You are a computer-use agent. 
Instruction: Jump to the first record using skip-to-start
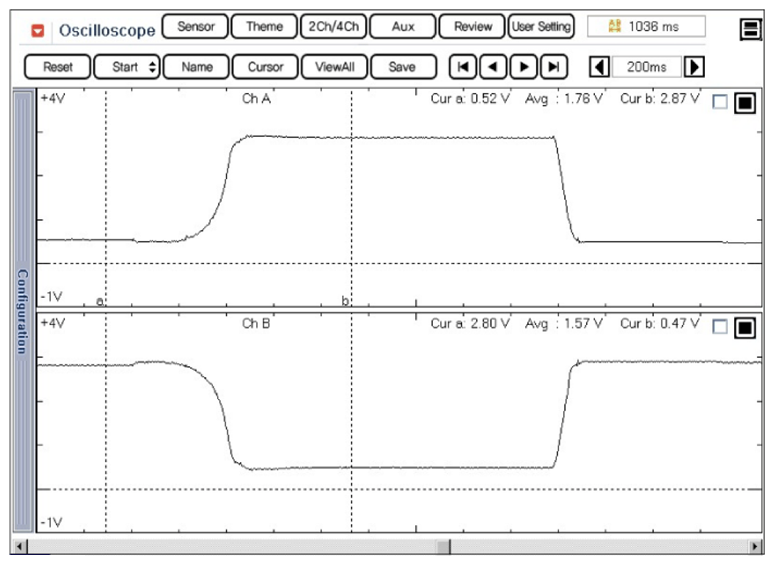[463, 67]
